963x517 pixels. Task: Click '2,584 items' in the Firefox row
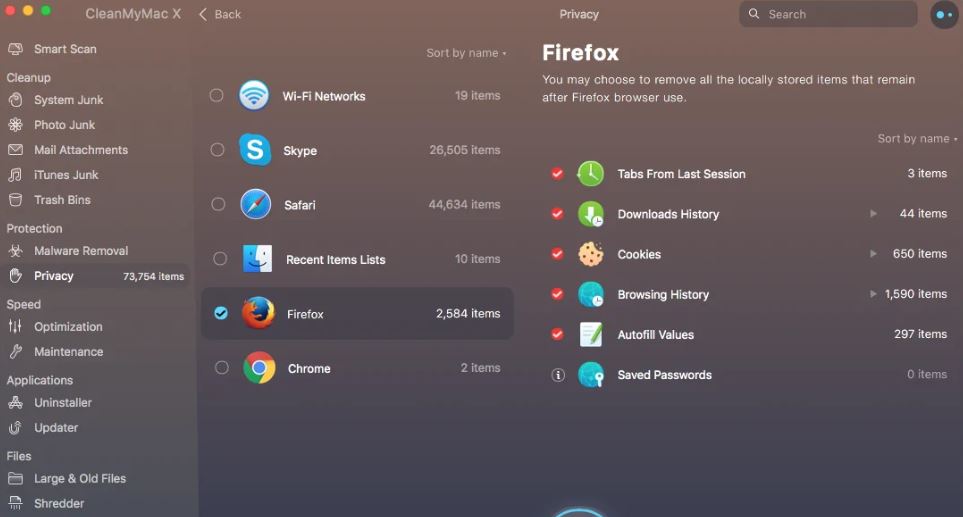pyautogui.click(x=468, y=313)
